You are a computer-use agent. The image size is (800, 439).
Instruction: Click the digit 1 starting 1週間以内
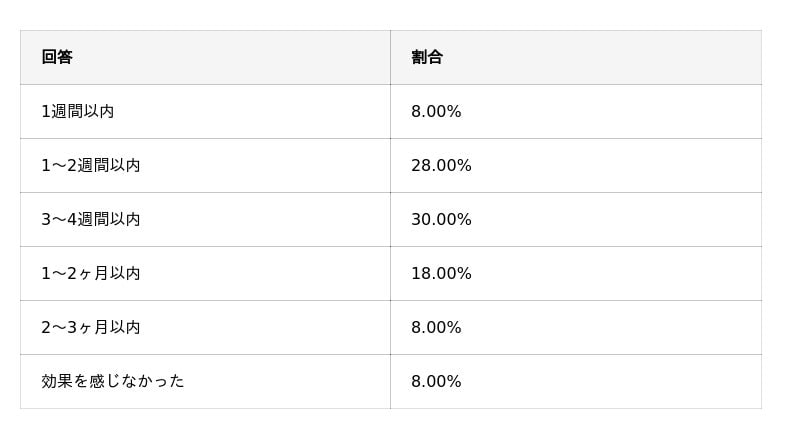coord(45,112)
